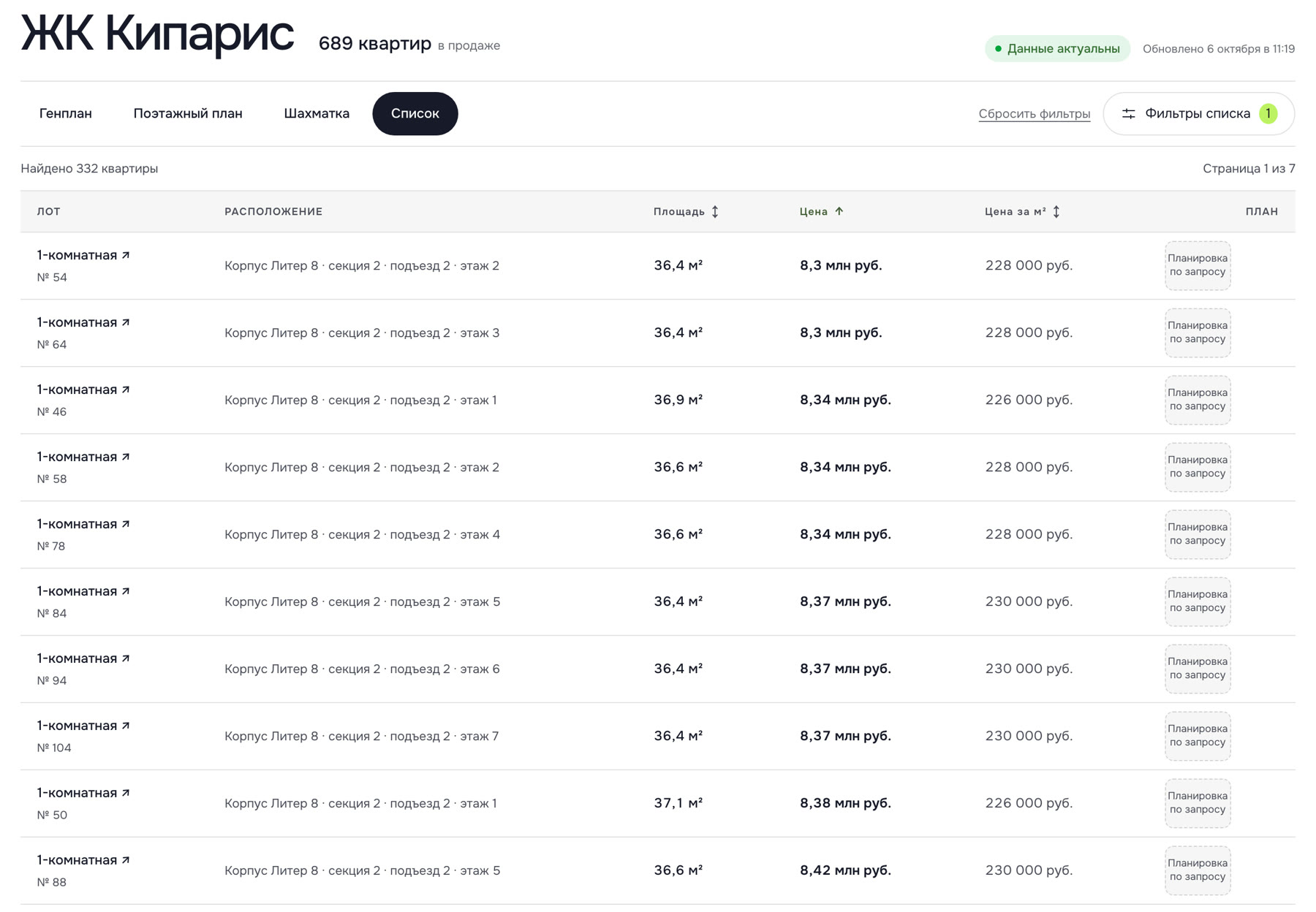
Task: Click Планировка по запросу thumbnail for № 88
Action: coord(1198,870)
